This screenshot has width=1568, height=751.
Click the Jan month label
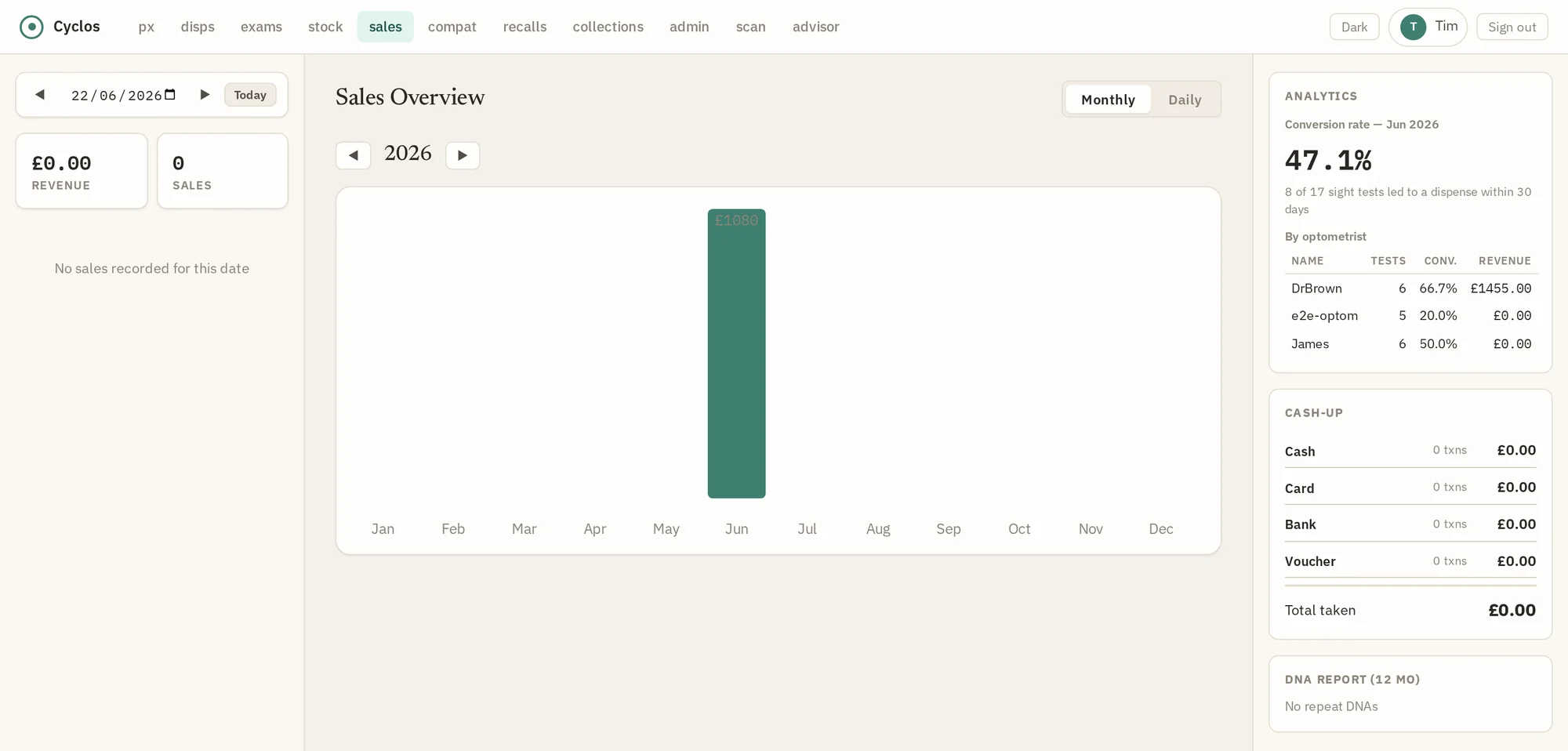(383, 529)
